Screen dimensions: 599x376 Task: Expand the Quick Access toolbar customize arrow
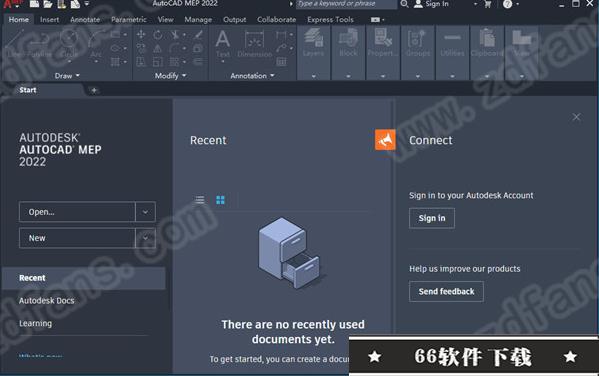pos(87,4)
